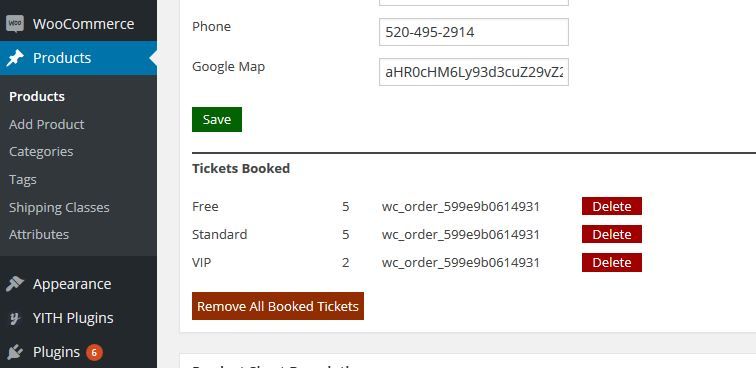Click Remove All Booked Tickets
This screenshot has width=756, height=368.
tap(278, 306)
